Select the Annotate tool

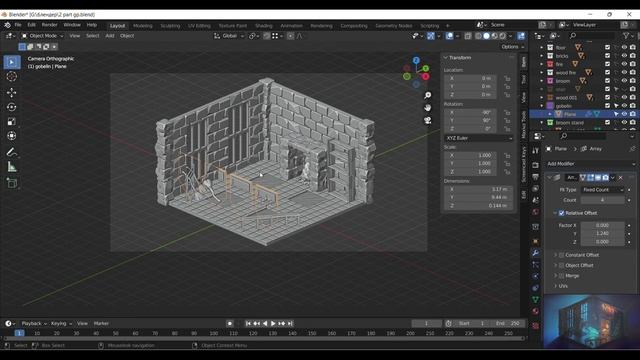coord(12,152)
